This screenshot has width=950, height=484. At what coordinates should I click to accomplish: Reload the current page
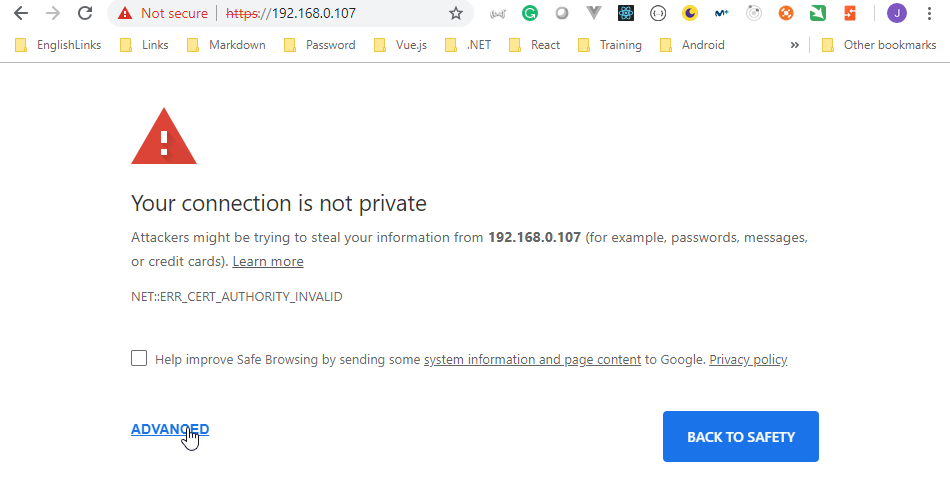pos(85,13)
